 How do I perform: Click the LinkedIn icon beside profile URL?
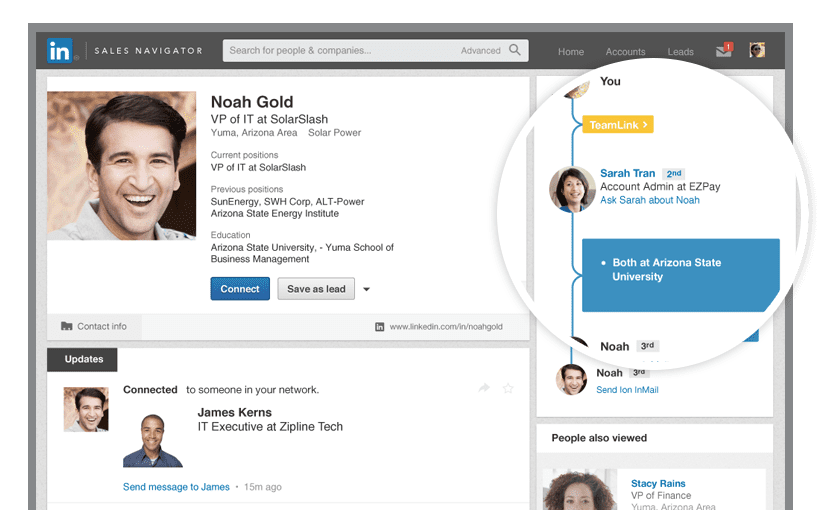(x=380, y=327)
